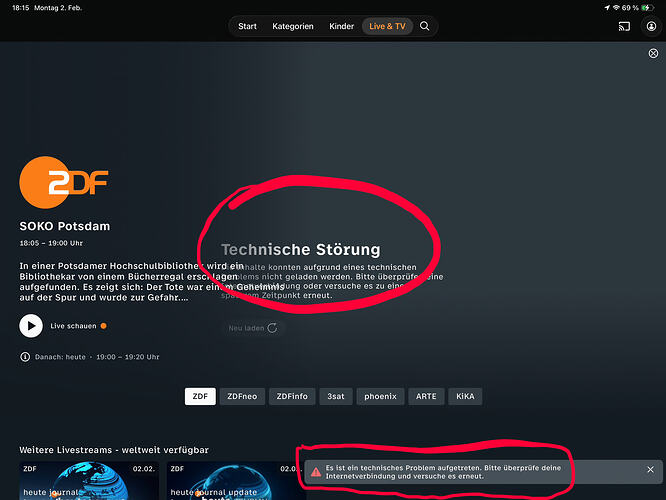Click the Danach info icon
This screenshot has width=666, height=500.
(25, 357)
